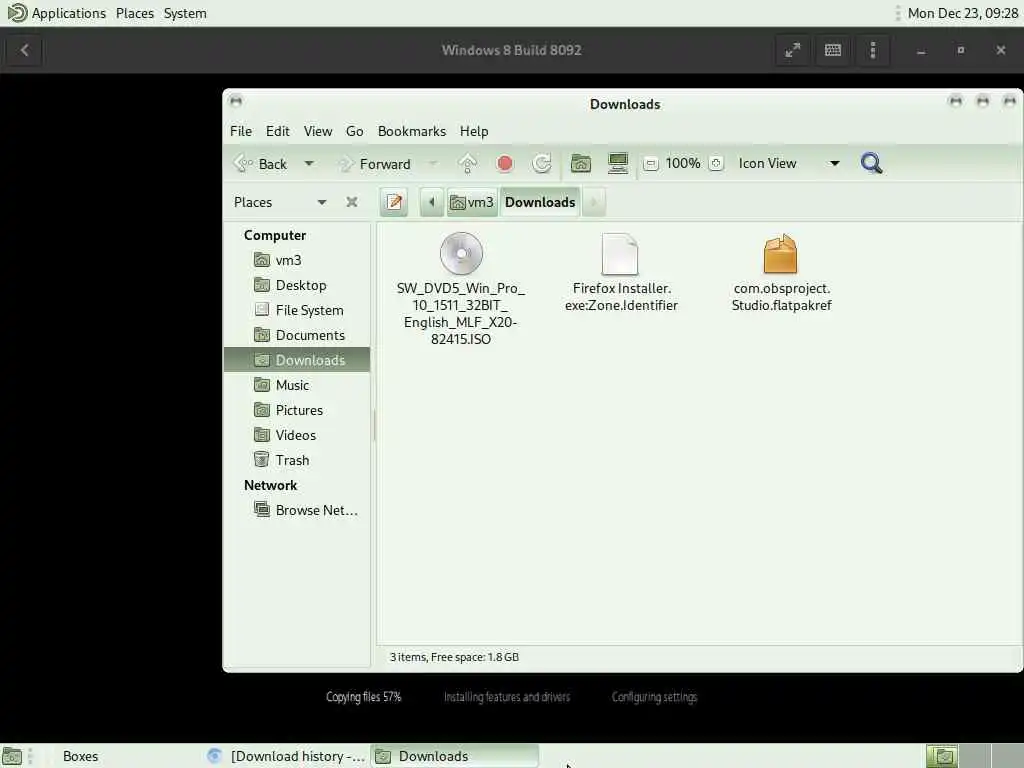Open the Boxes three-dot menu
The image size is (1024, 768).
pyautogui.click(x=873, y=50)
